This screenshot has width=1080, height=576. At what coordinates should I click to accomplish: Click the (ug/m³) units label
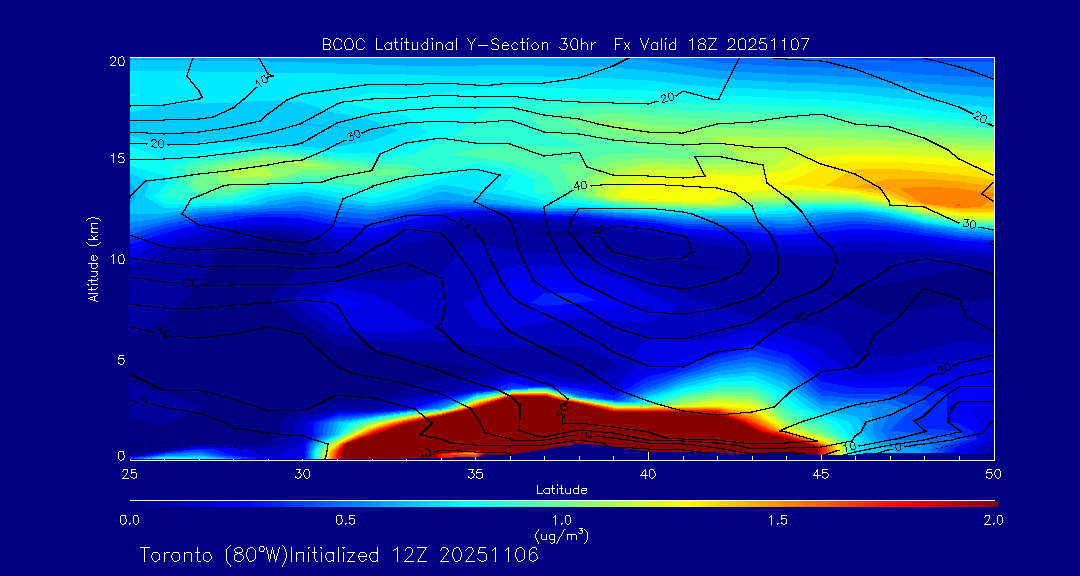click(561, 535)
